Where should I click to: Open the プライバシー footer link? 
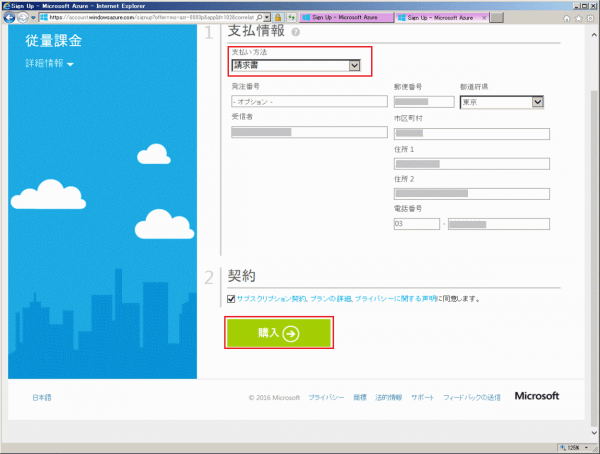tap(326, 398)
